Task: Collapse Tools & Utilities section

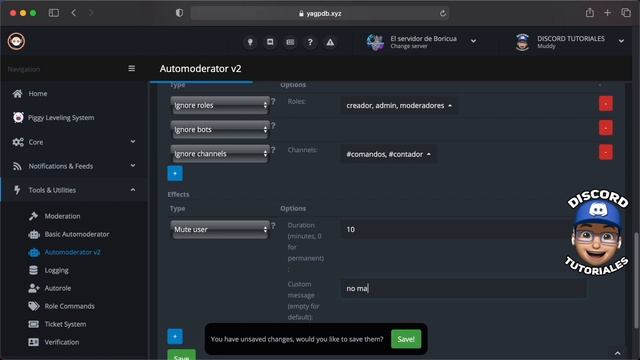Action: (x=73, y=190)
